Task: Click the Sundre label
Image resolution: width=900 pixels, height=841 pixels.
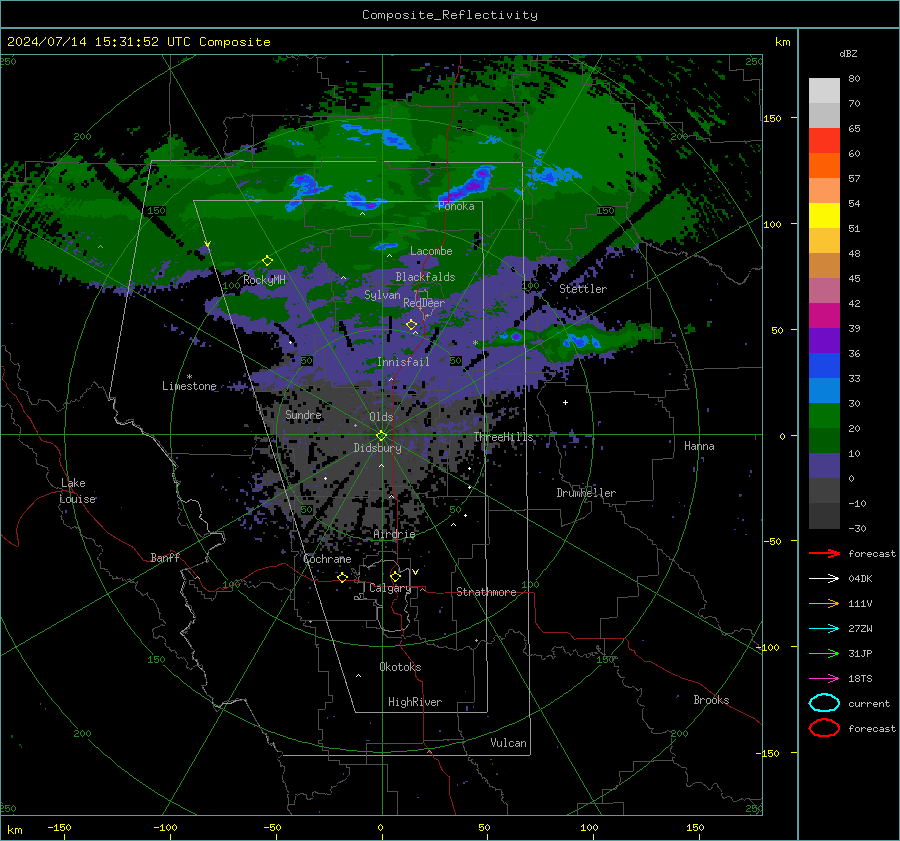Action: [304, 414]
